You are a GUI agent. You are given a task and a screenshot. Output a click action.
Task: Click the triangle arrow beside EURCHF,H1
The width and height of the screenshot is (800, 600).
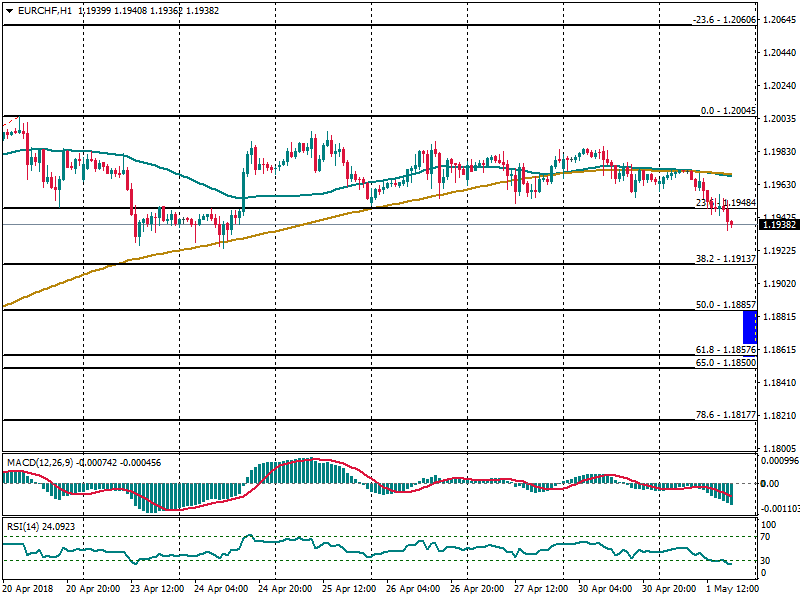click(x=8, y=10)
